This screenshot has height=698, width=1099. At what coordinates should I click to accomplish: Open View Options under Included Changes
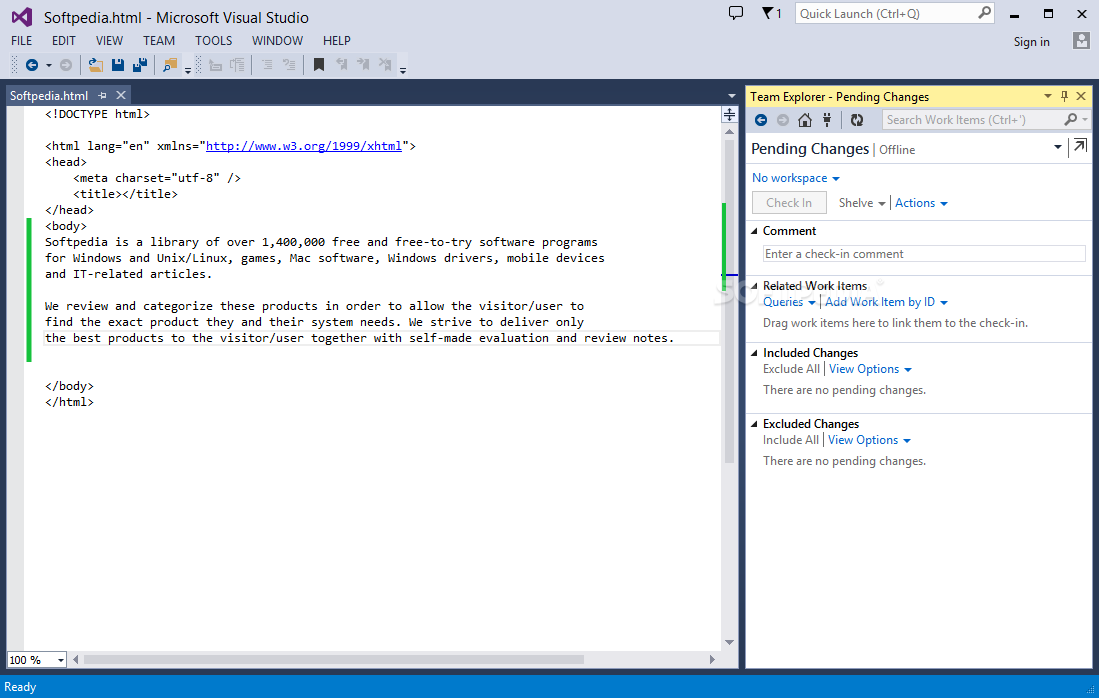(x=870, y=369)
